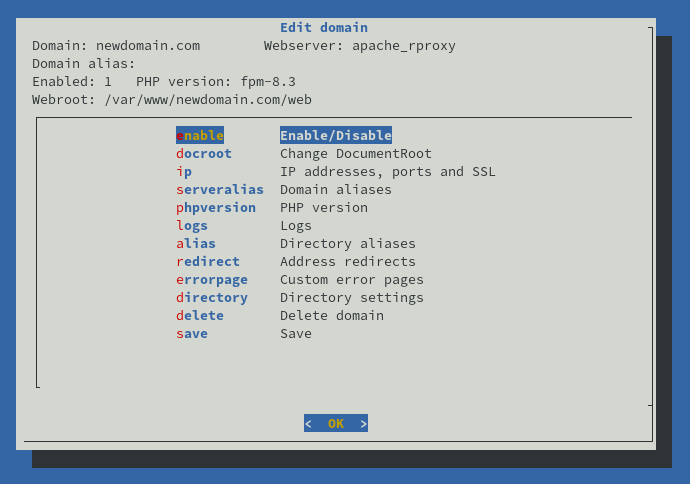The width and height of the screenshot is (690, 484).
Task: Click the 'Webserver: apache_rproxy' text
Action: (360, 46)
